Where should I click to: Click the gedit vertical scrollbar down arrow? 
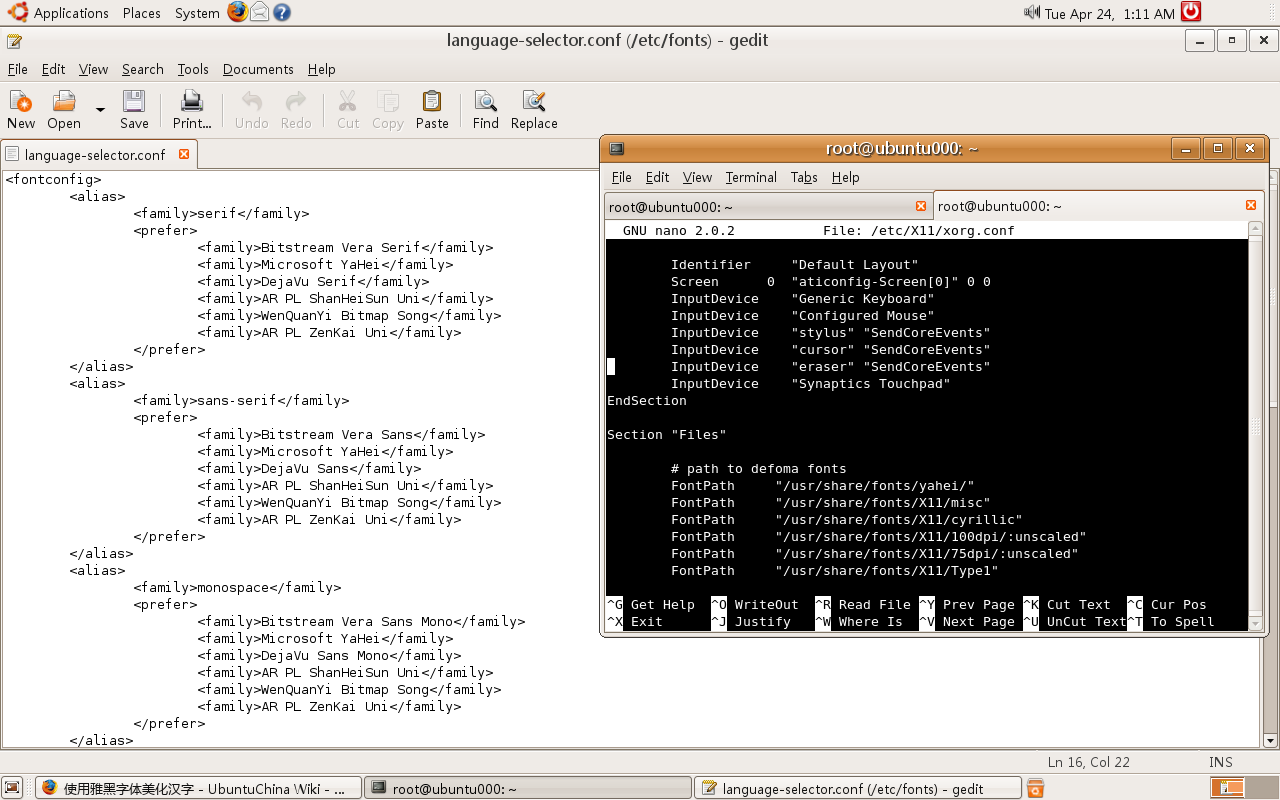[1271, 741]
